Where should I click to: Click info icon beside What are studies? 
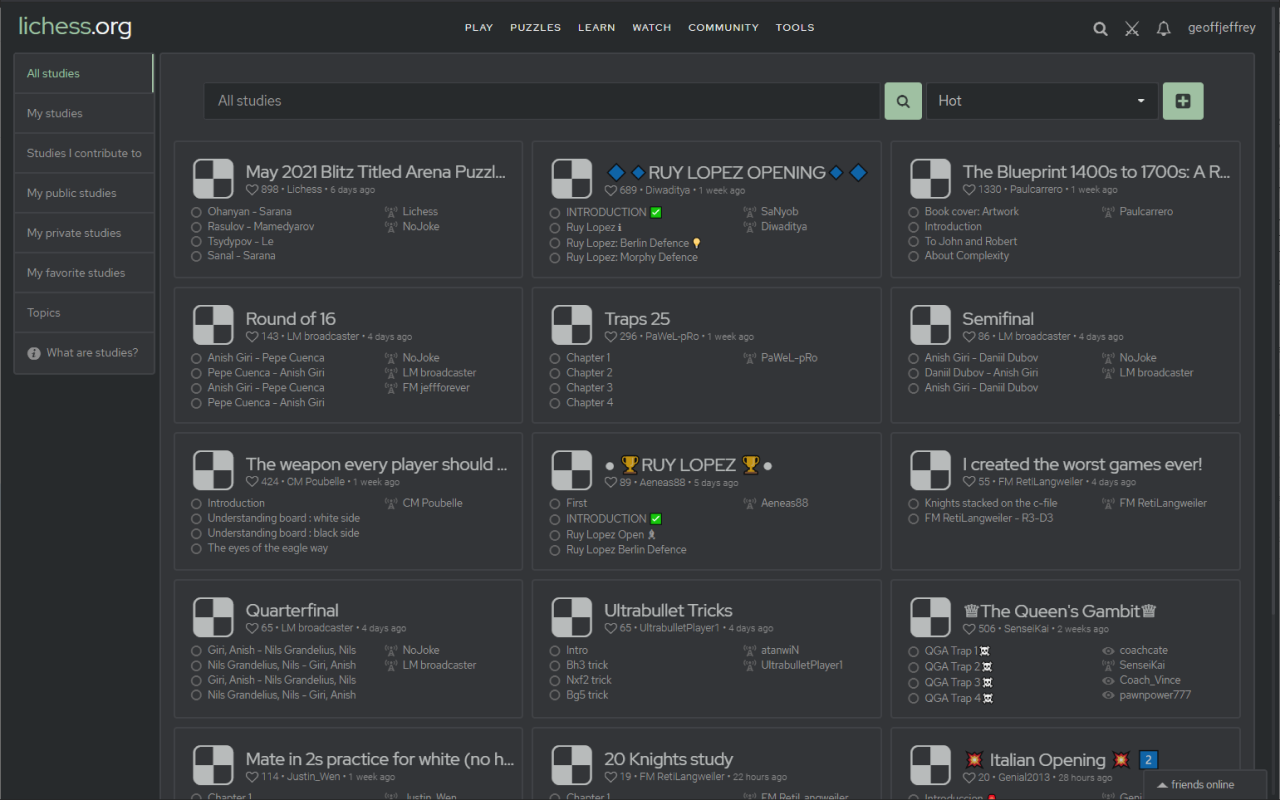pos(34,353)
